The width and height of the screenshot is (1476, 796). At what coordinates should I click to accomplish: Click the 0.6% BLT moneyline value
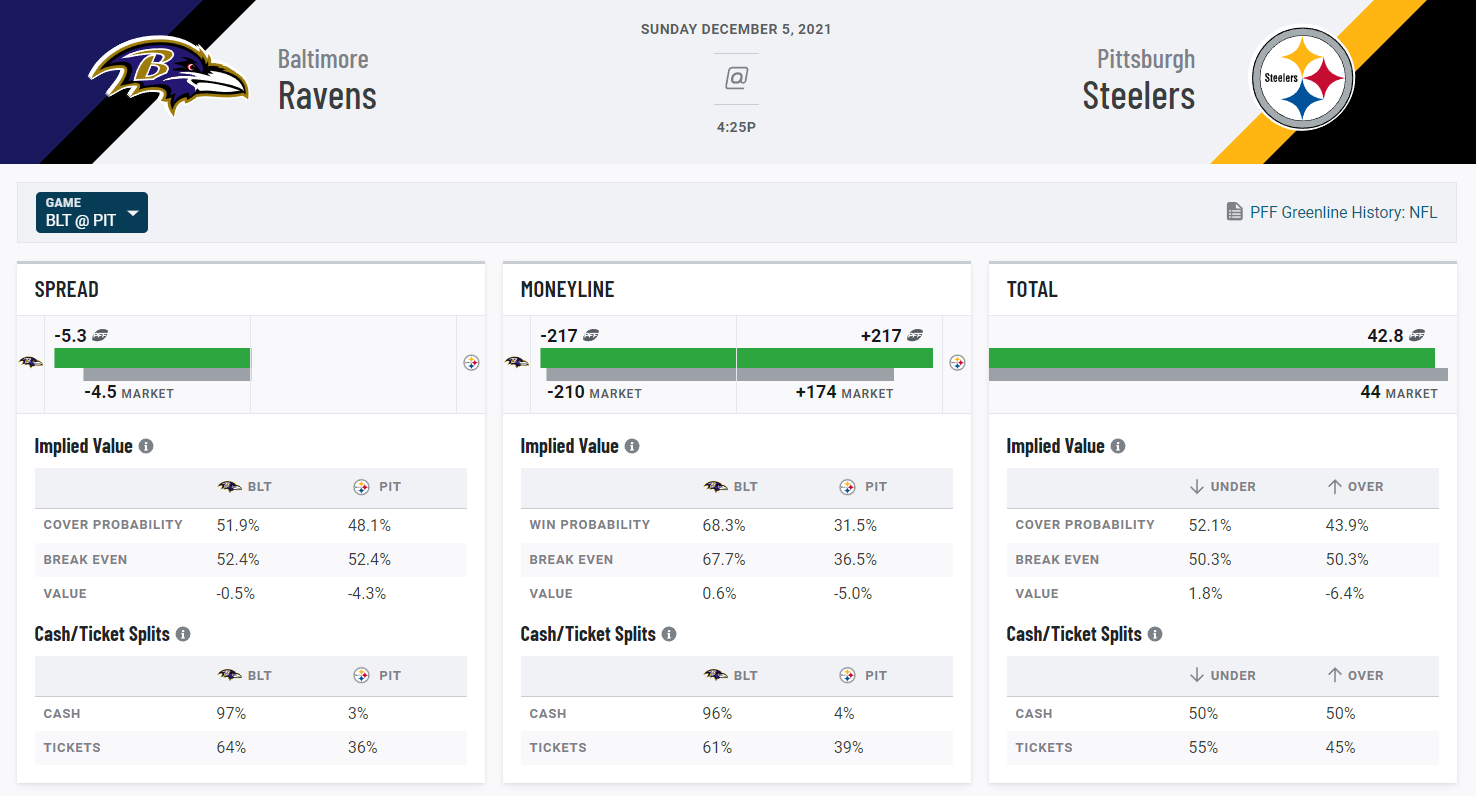coord(720,593)
